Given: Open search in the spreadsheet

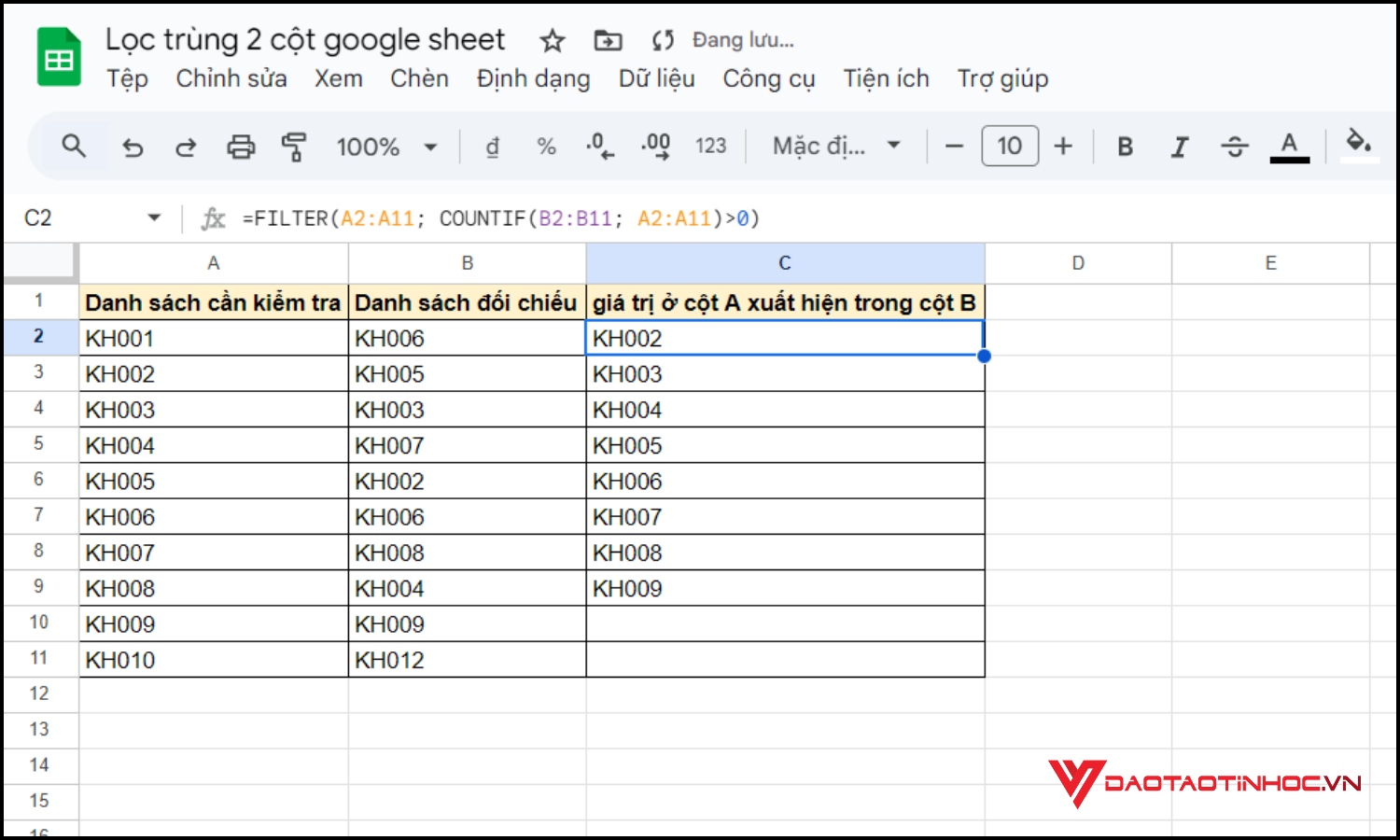Looking at the screenshot, I should tap(74, 146).
